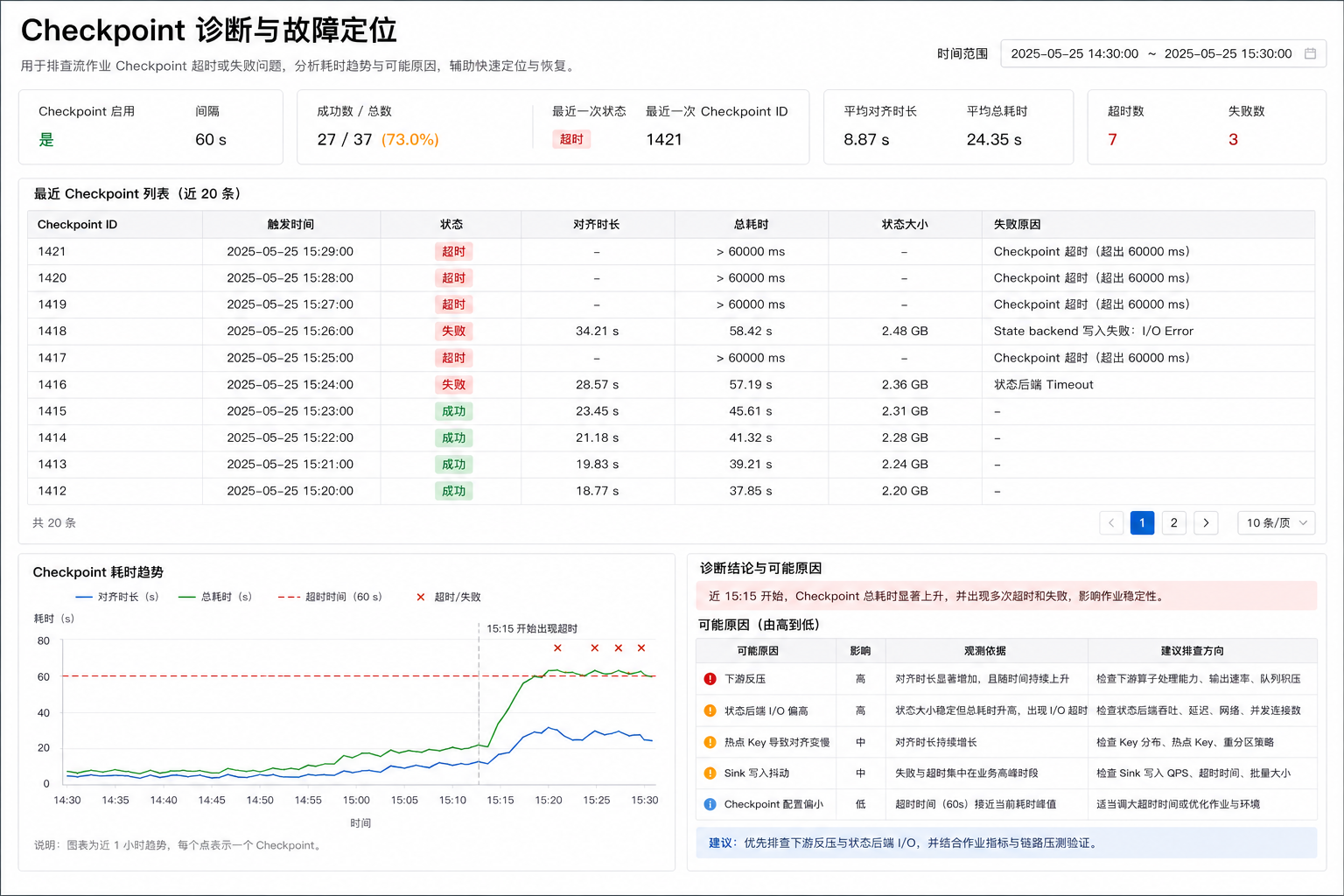Screen dimensions: 1344x896
Task: Click the 状态 column header
Action: coord(451,225)
